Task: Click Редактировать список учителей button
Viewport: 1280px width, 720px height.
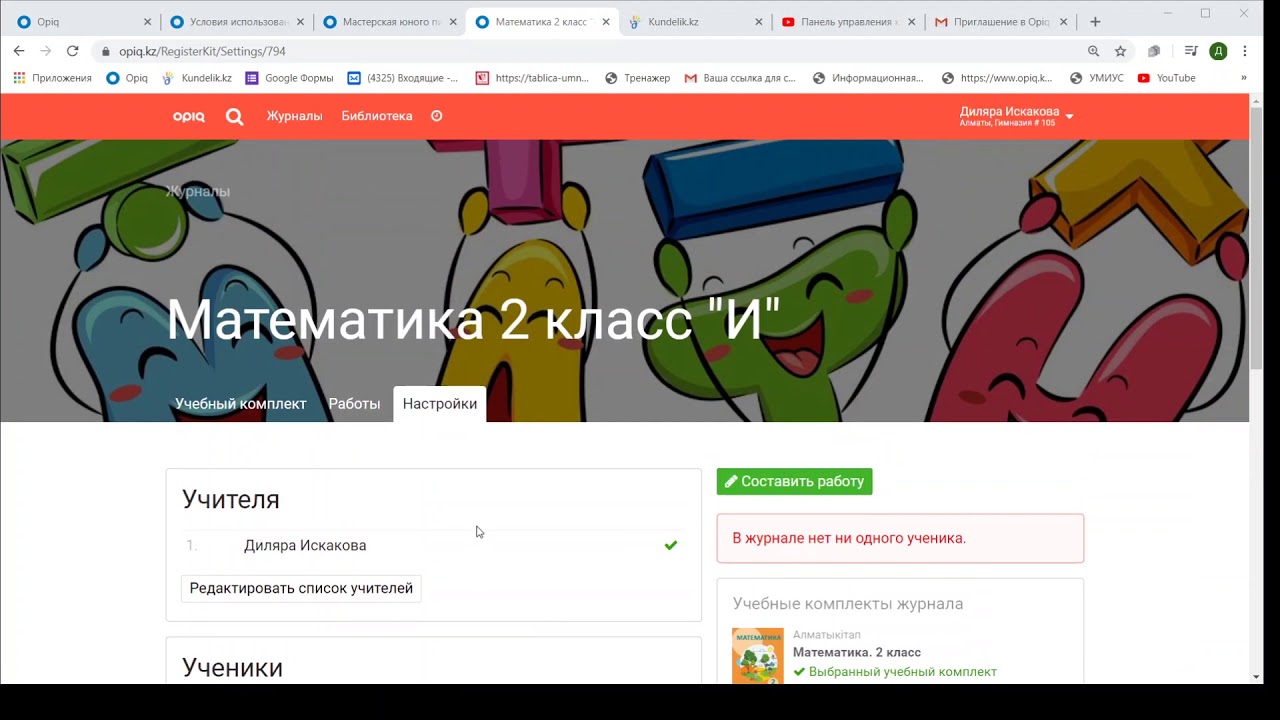Action: click(x=301, y=588)
